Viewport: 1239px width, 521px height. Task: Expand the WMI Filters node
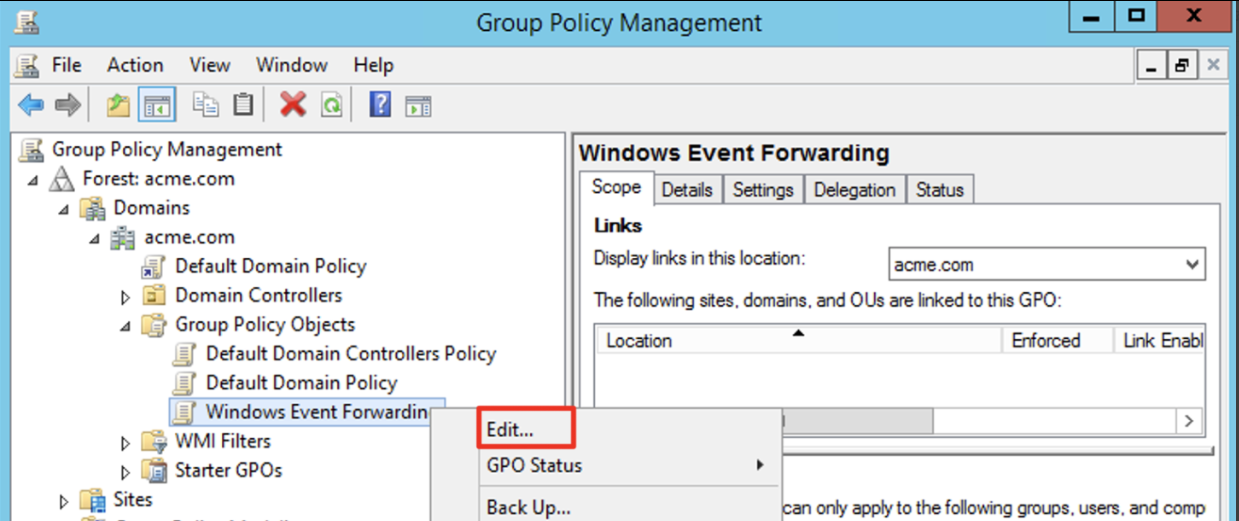point(126,442)
